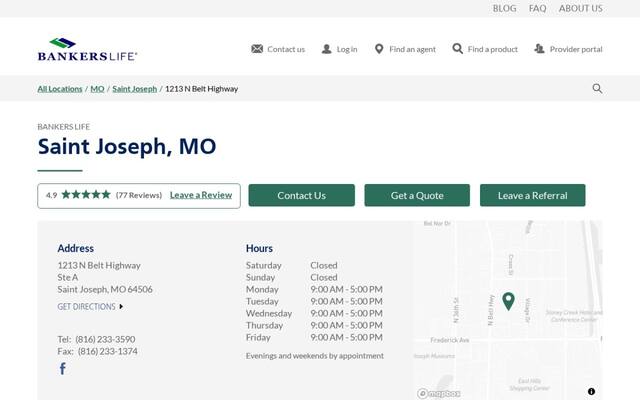Click the Mapbox logo on the map
The image size is (640, 400).
pyautogui.click(x=439, y=393)
